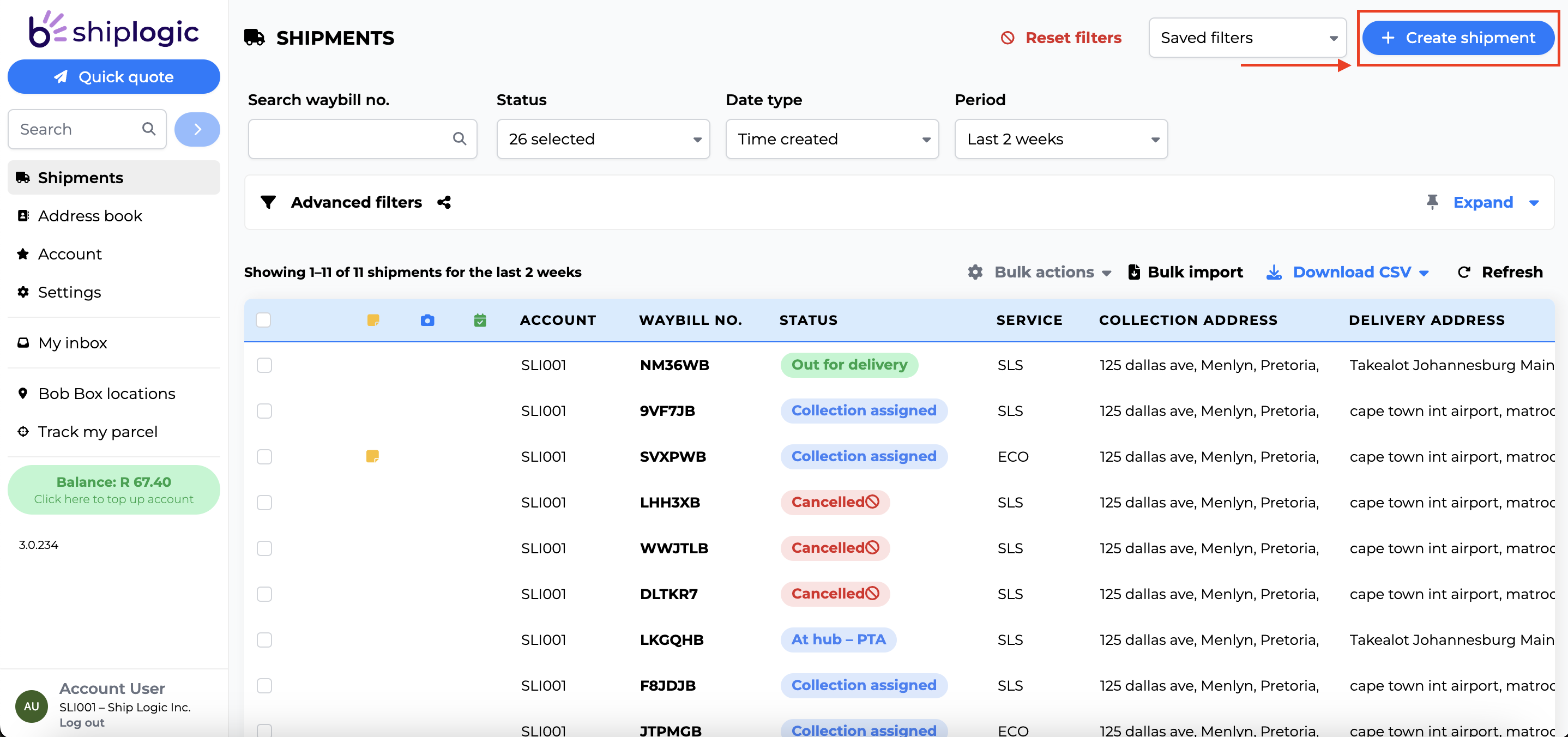Viewport: 1568px width, 737px height.
Task: Click the truck icon next to SHIPMENTS title
Action: click(x=255, y=38)
